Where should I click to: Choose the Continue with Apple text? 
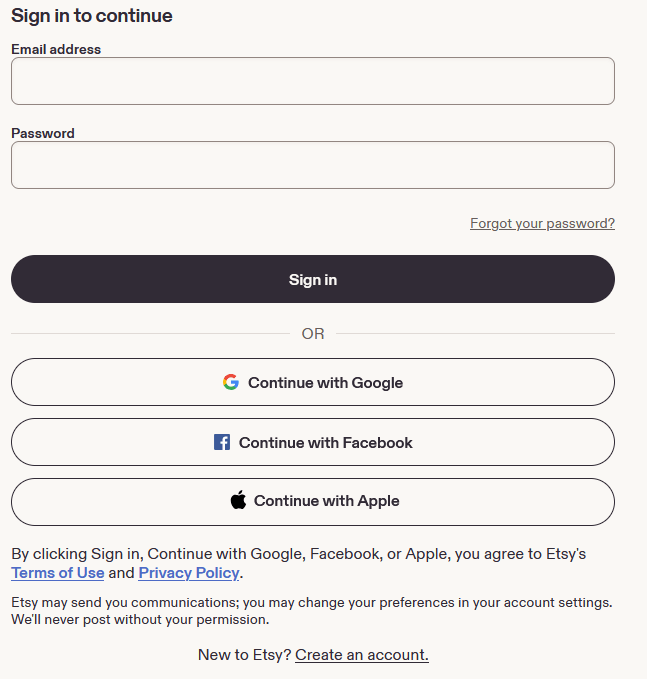coord(327,501)
